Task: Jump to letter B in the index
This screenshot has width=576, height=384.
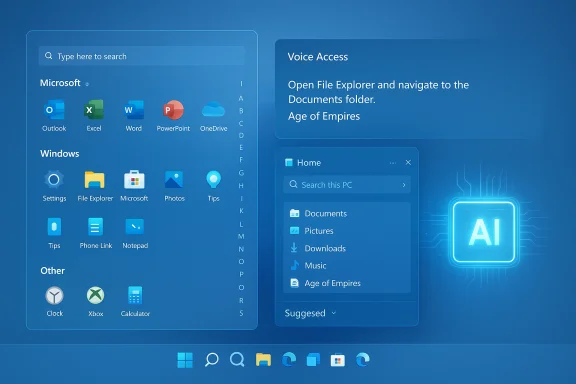Action: [241, 111]
